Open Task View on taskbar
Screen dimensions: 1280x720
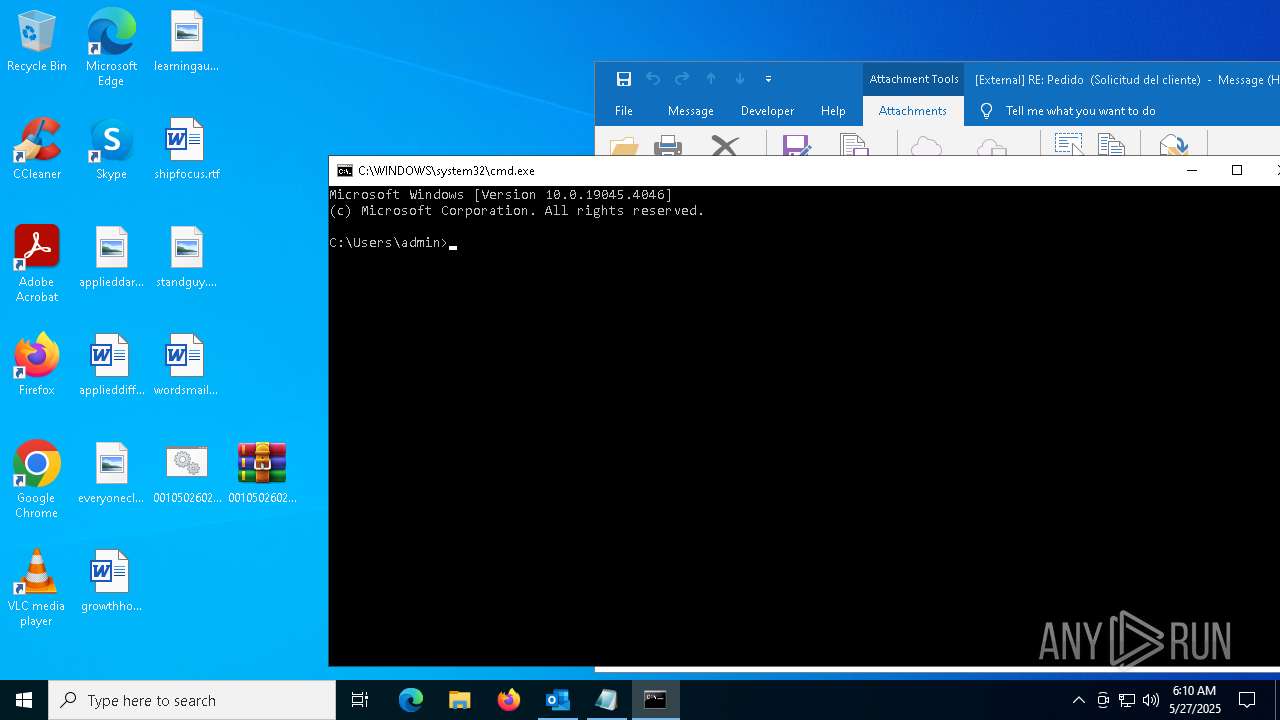coord(360,700)
